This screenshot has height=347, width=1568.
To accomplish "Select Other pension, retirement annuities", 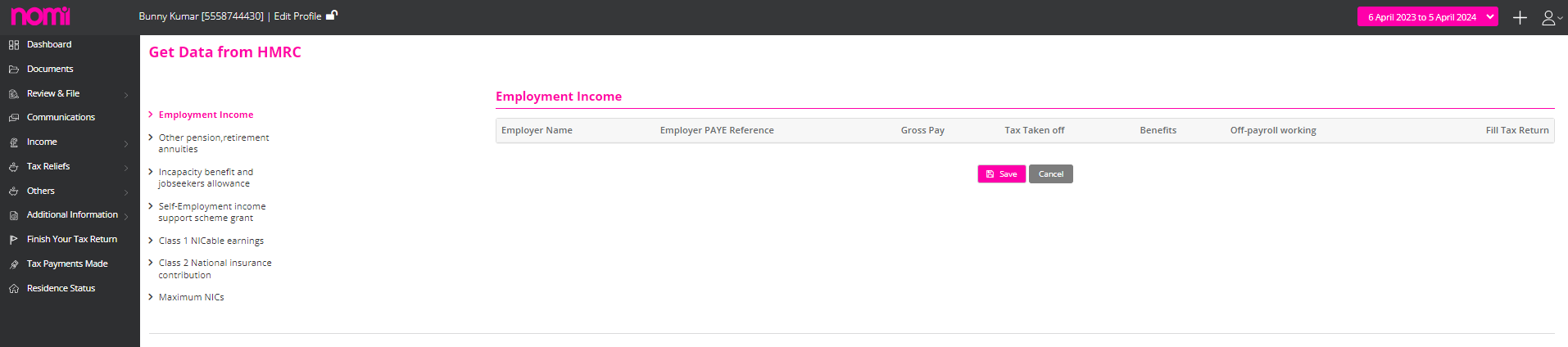I will click(214, 143).
